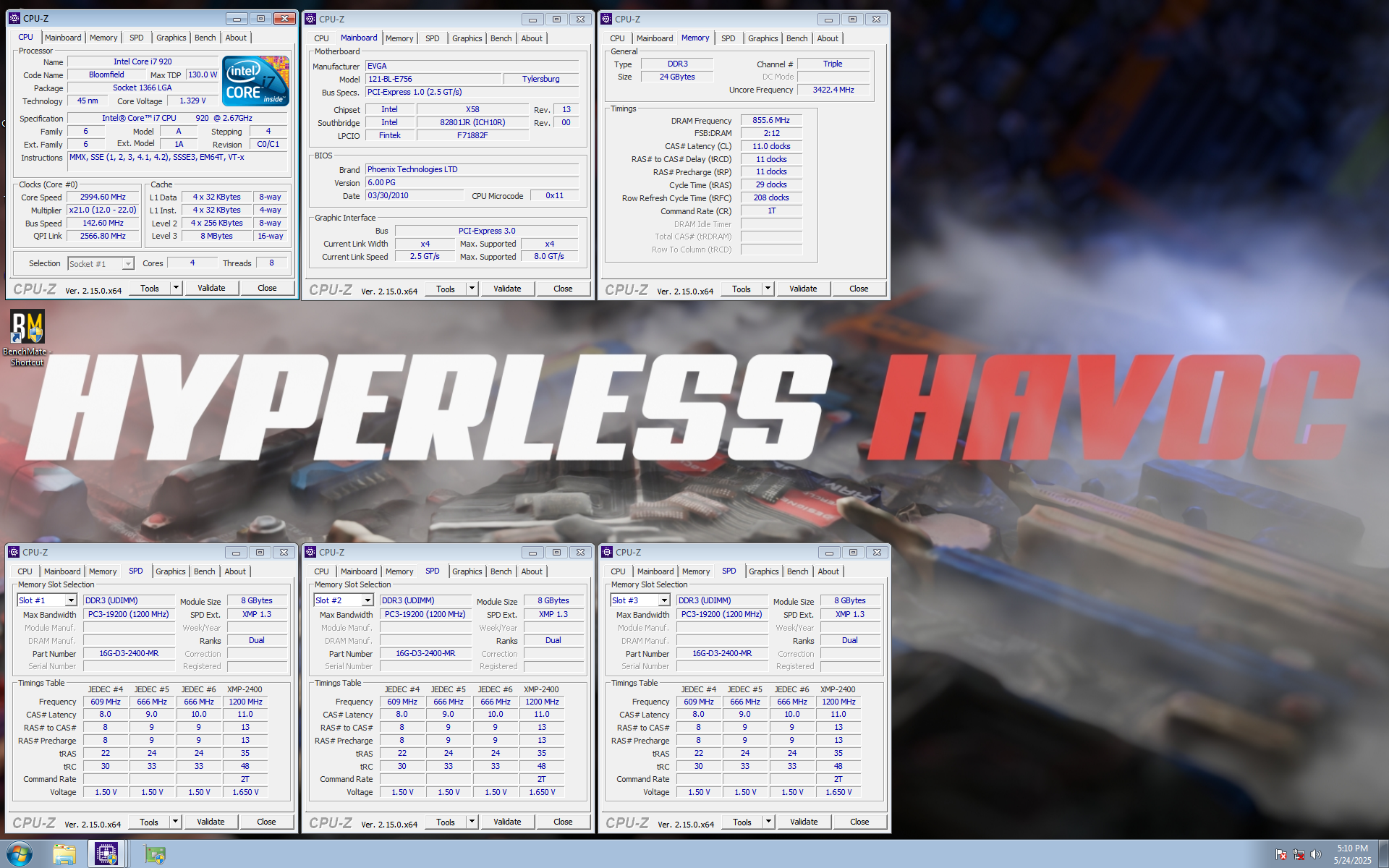Click CPU-Z title icon in the CPU window
Image resolution: width=1389 pixels, height=868 pixels.
pos(14,18)
